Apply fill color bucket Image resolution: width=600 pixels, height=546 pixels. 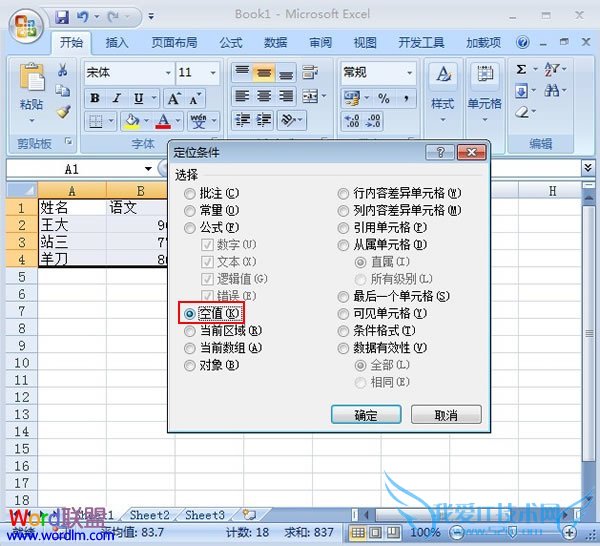132,122
